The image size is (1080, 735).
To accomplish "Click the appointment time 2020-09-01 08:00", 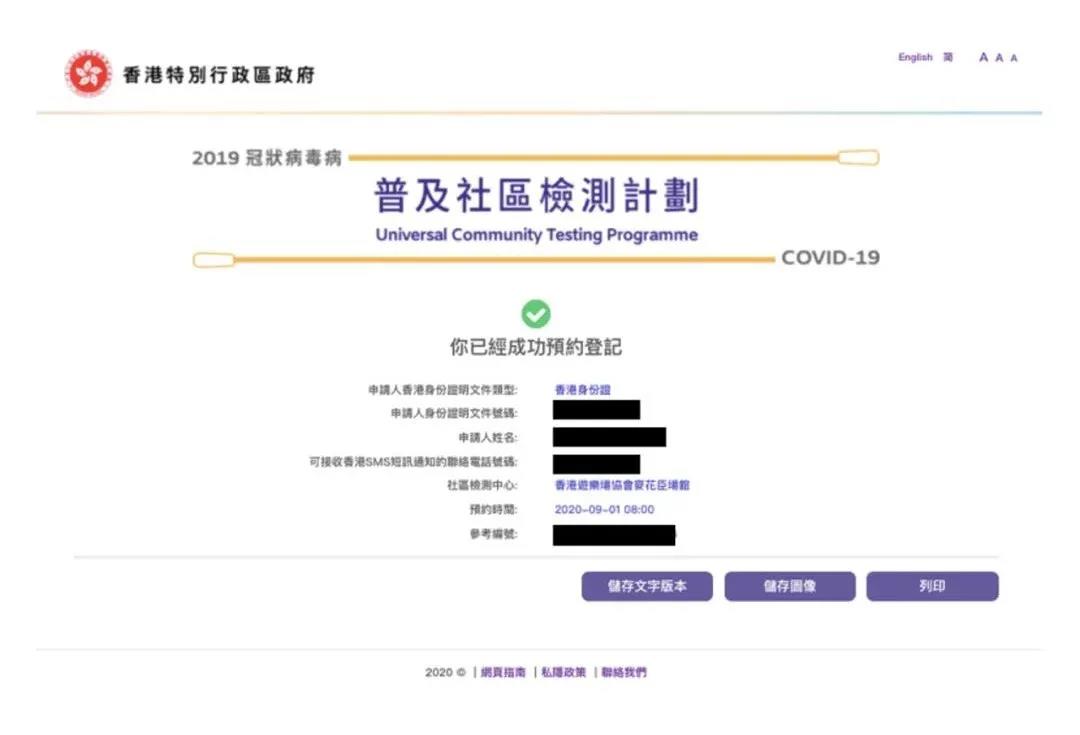I will coord(604,510).
